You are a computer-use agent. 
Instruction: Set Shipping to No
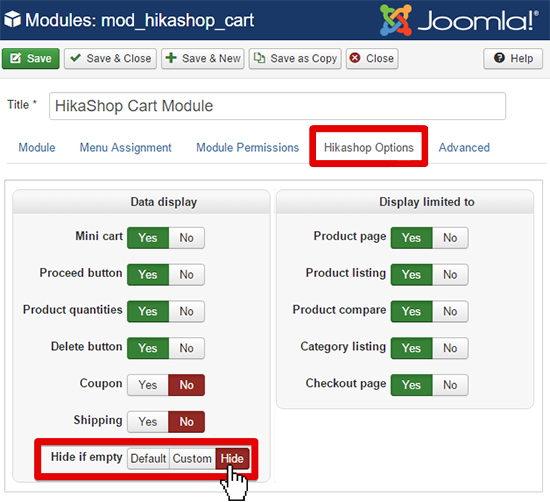[187, 422]
